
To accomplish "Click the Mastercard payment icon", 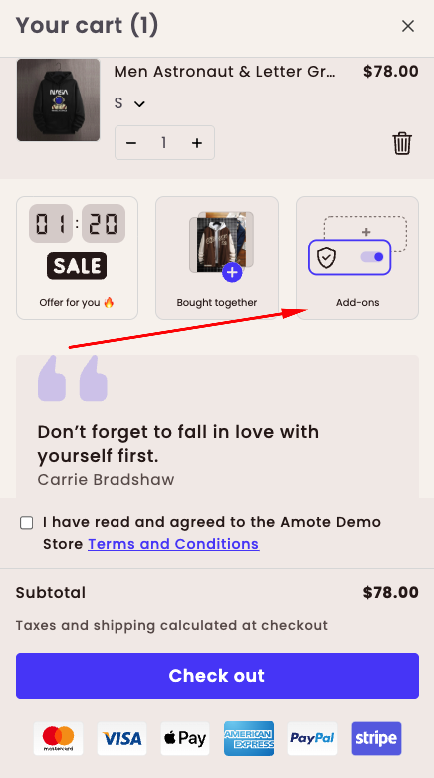I will click(x=59, y=738).
